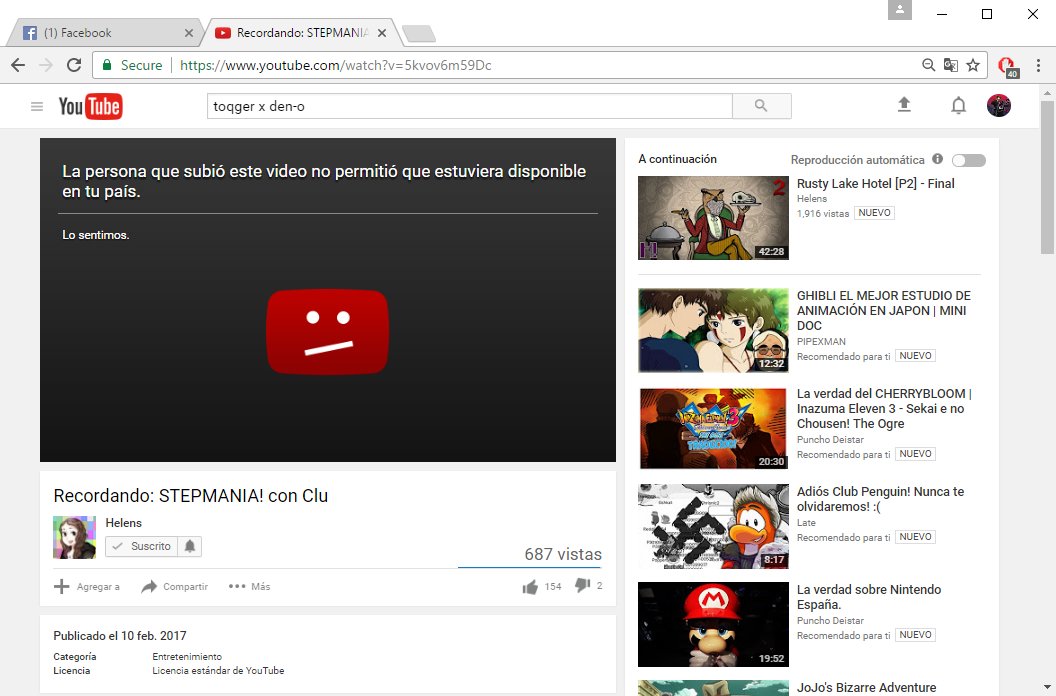Open La verdad sobre Nintendo España title

tap(869, 597)
